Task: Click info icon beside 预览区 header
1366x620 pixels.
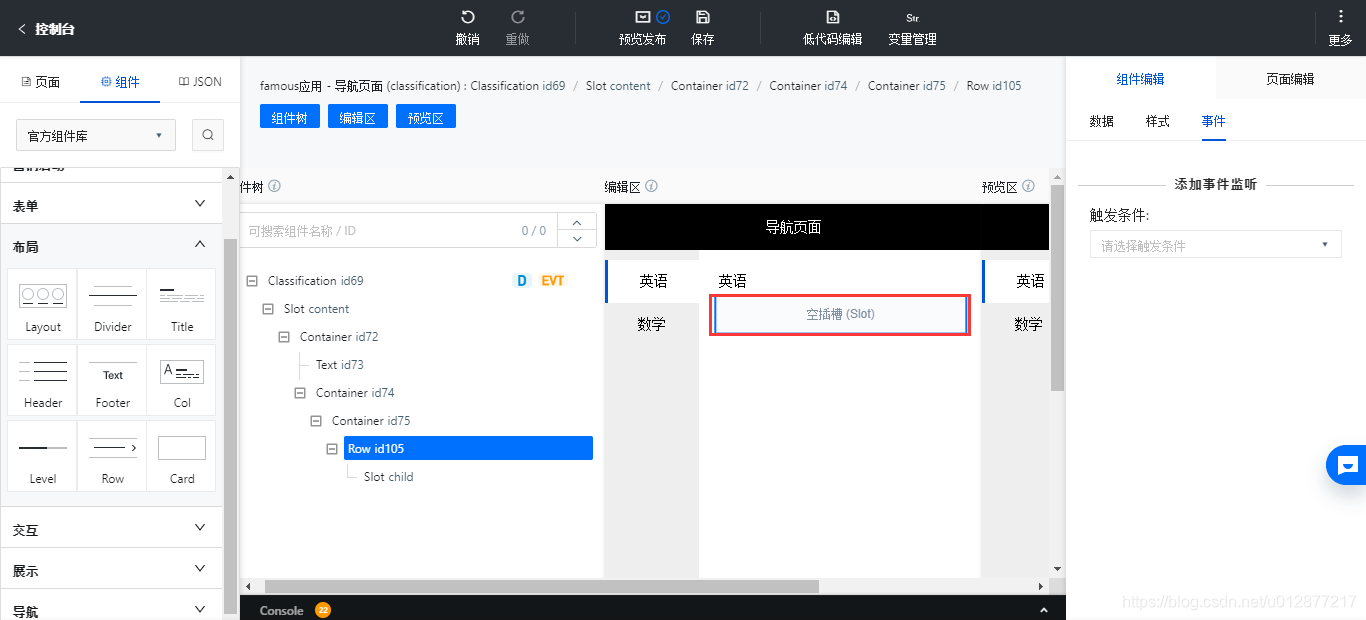Action: 1028,186
